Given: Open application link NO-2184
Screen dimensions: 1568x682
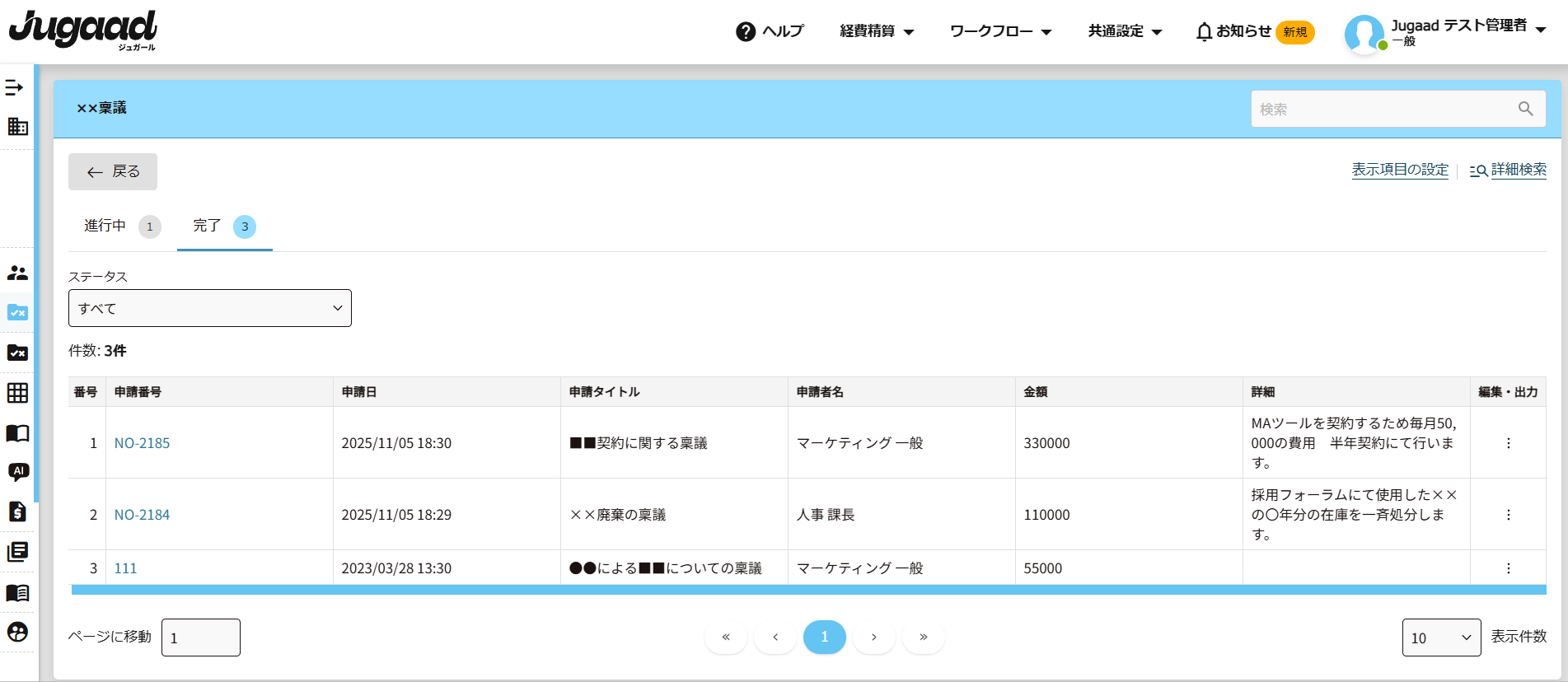Looking at the screenshot, I should tap(142, 515).
